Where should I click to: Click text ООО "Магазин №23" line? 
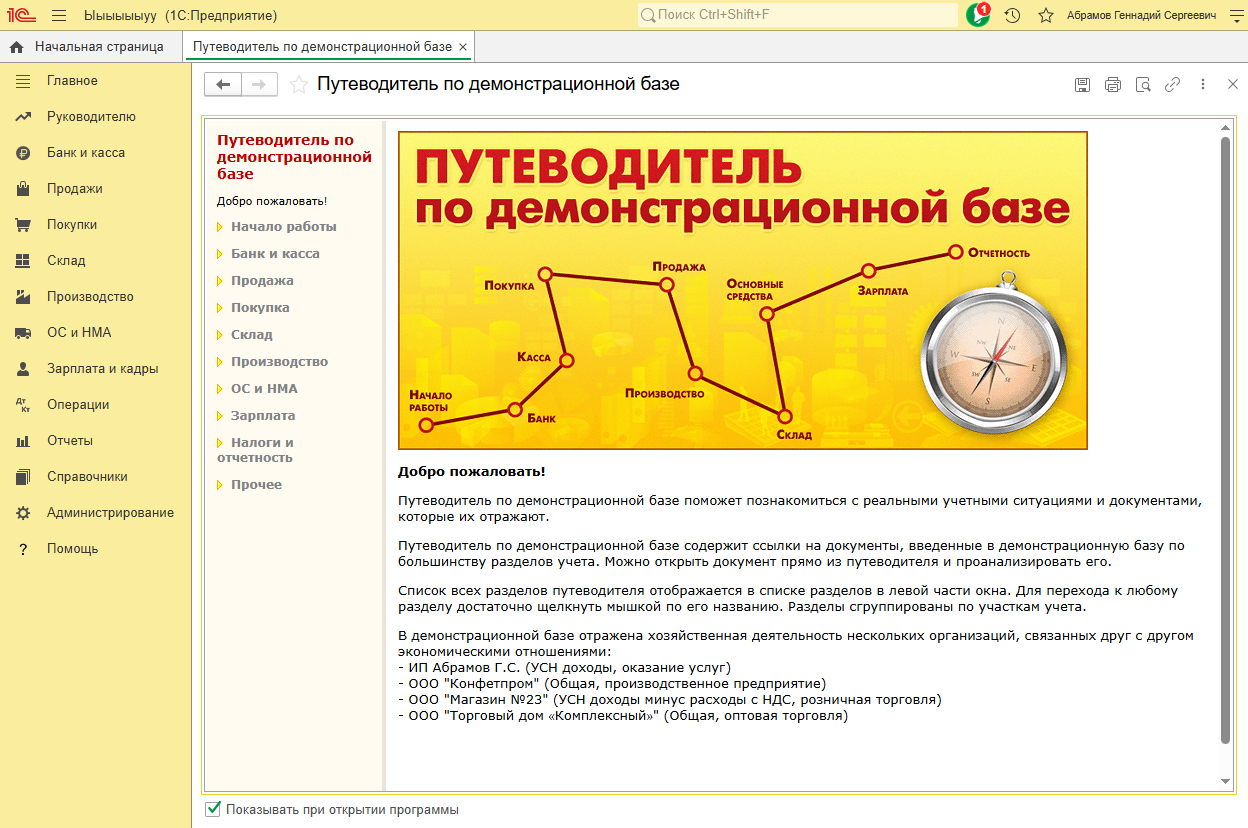(670, 699)
